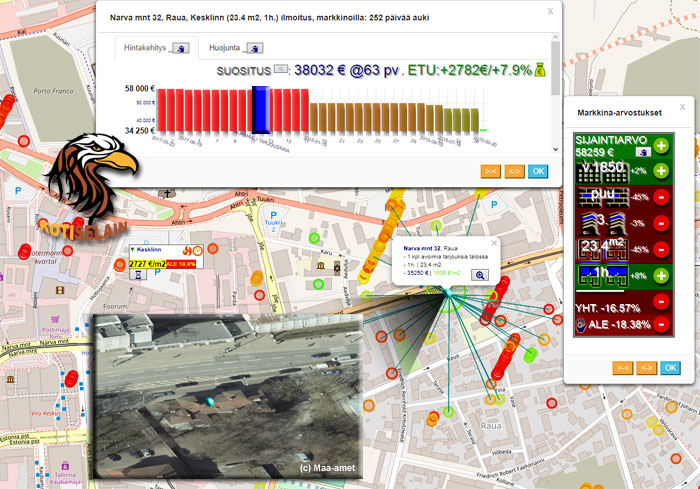Screen dimensions: 700x489
Task: Click the Tuukri parking P icon
Action: coord(273,215)
